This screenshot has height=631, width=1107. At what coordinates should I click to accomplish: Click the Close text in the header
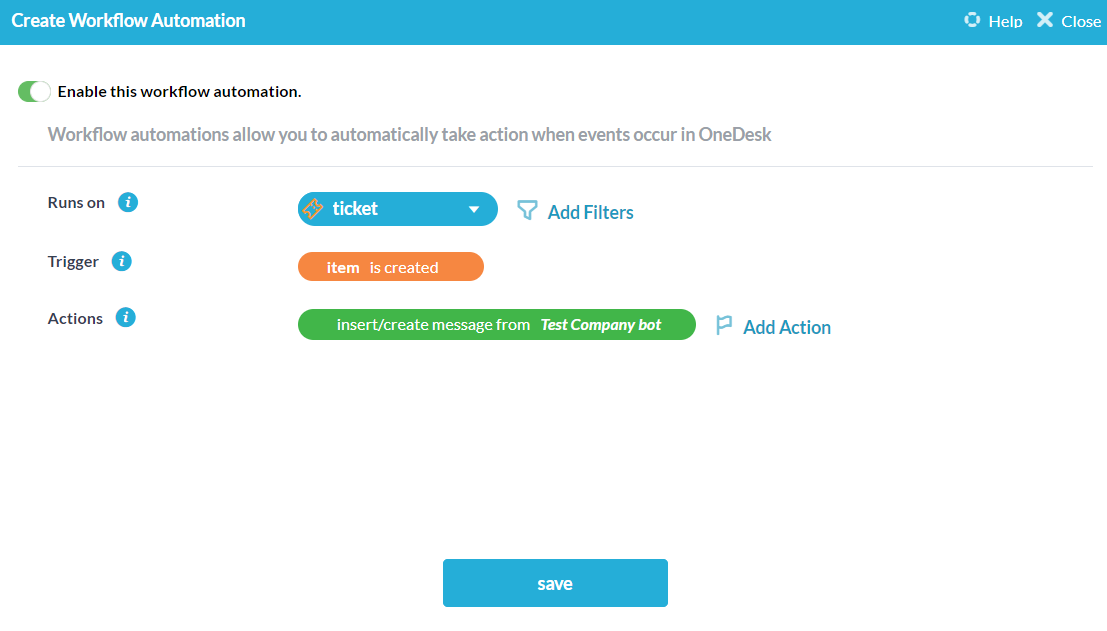tap(1081, 21)
